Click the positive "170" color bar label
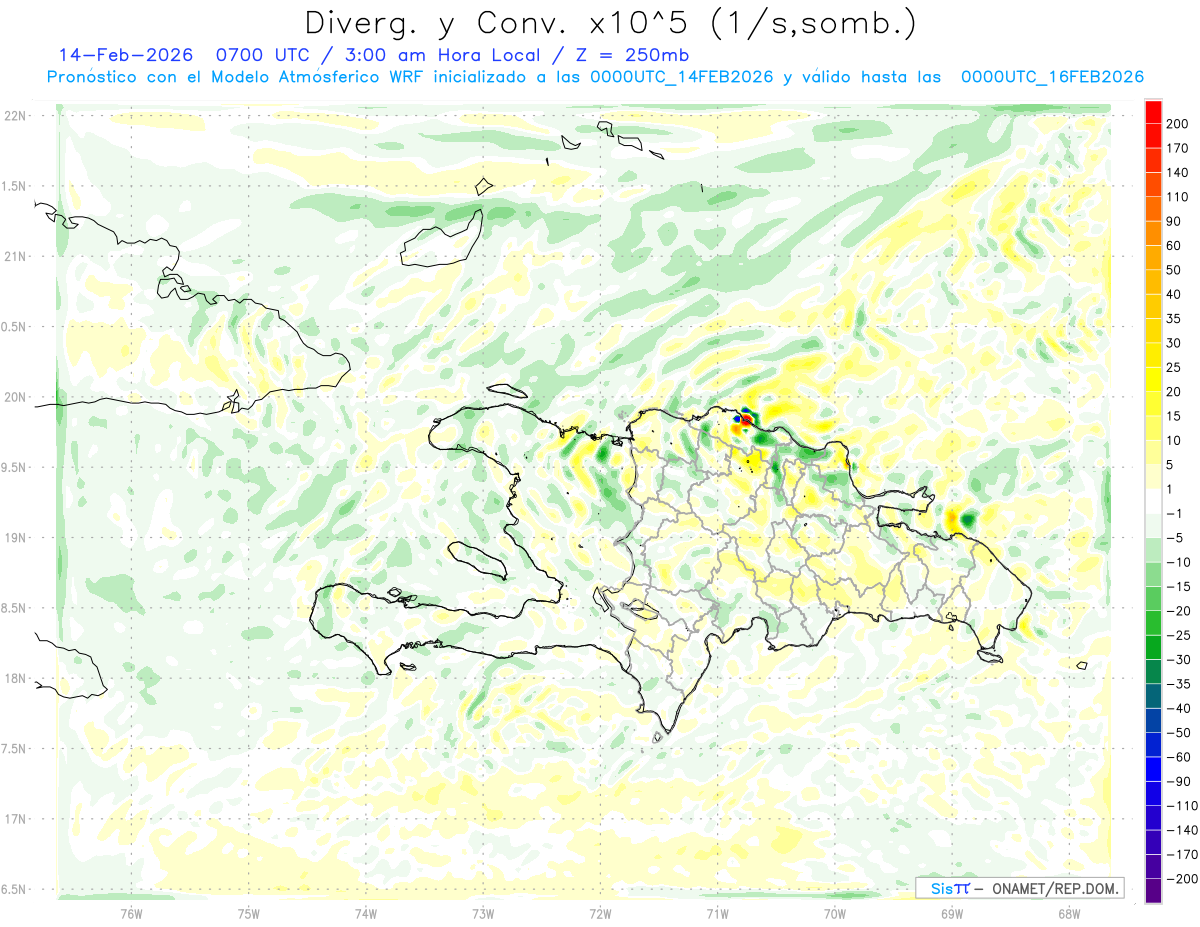 click(1177, 148)
